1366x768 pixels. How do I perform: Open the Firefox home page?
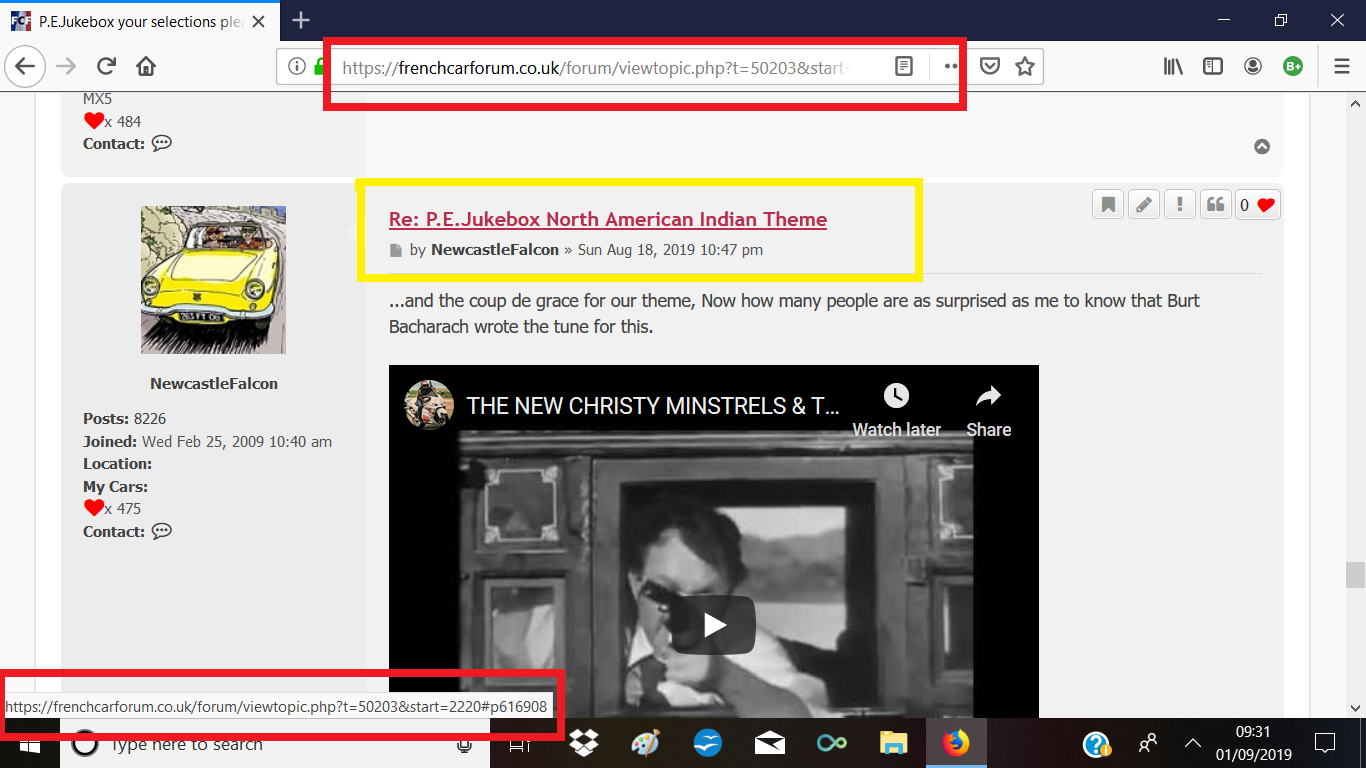coord(146,67)
